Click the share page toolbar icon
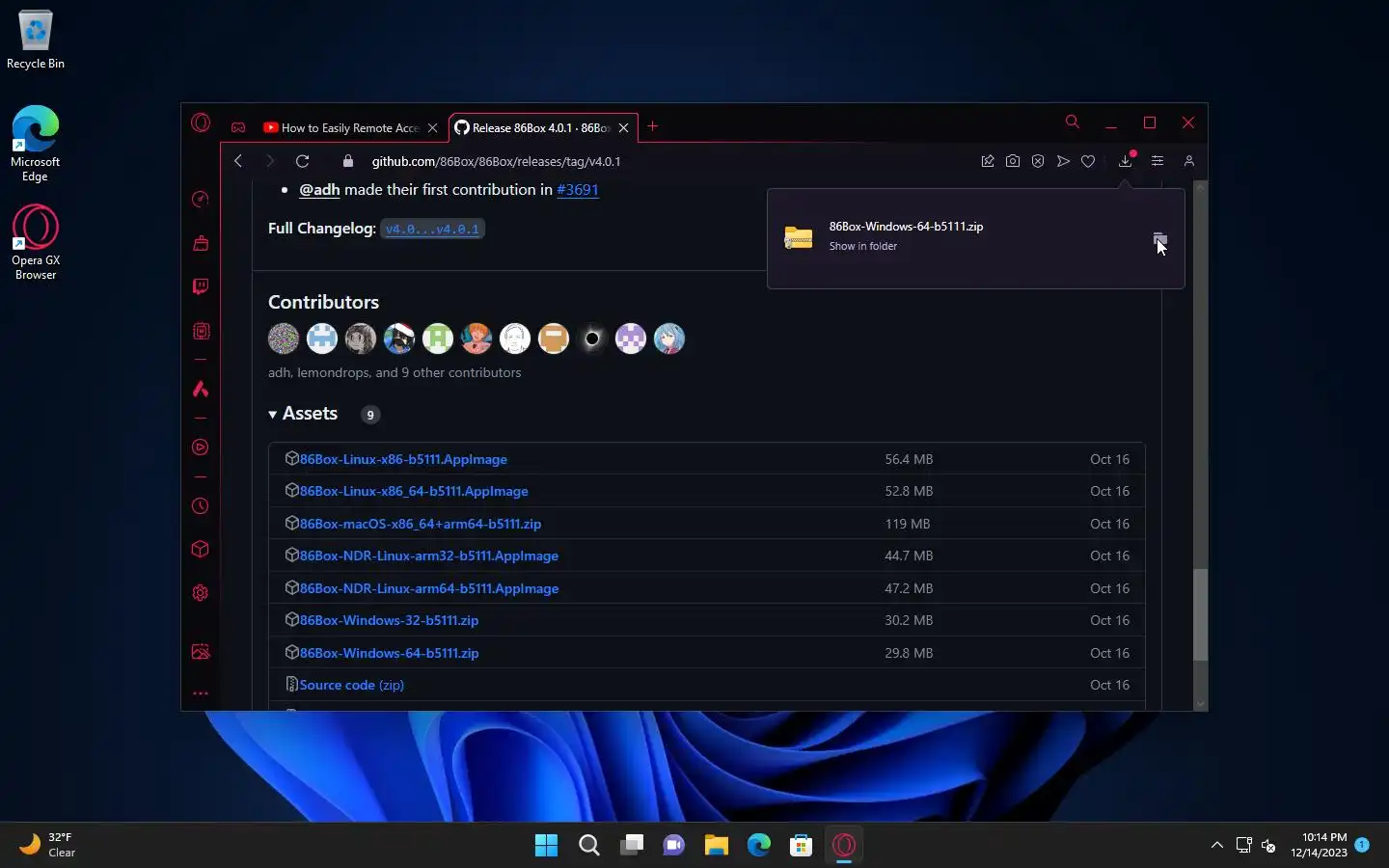Image resolution: width=1389 pixels, height=868 pixels. pos(988,161)
